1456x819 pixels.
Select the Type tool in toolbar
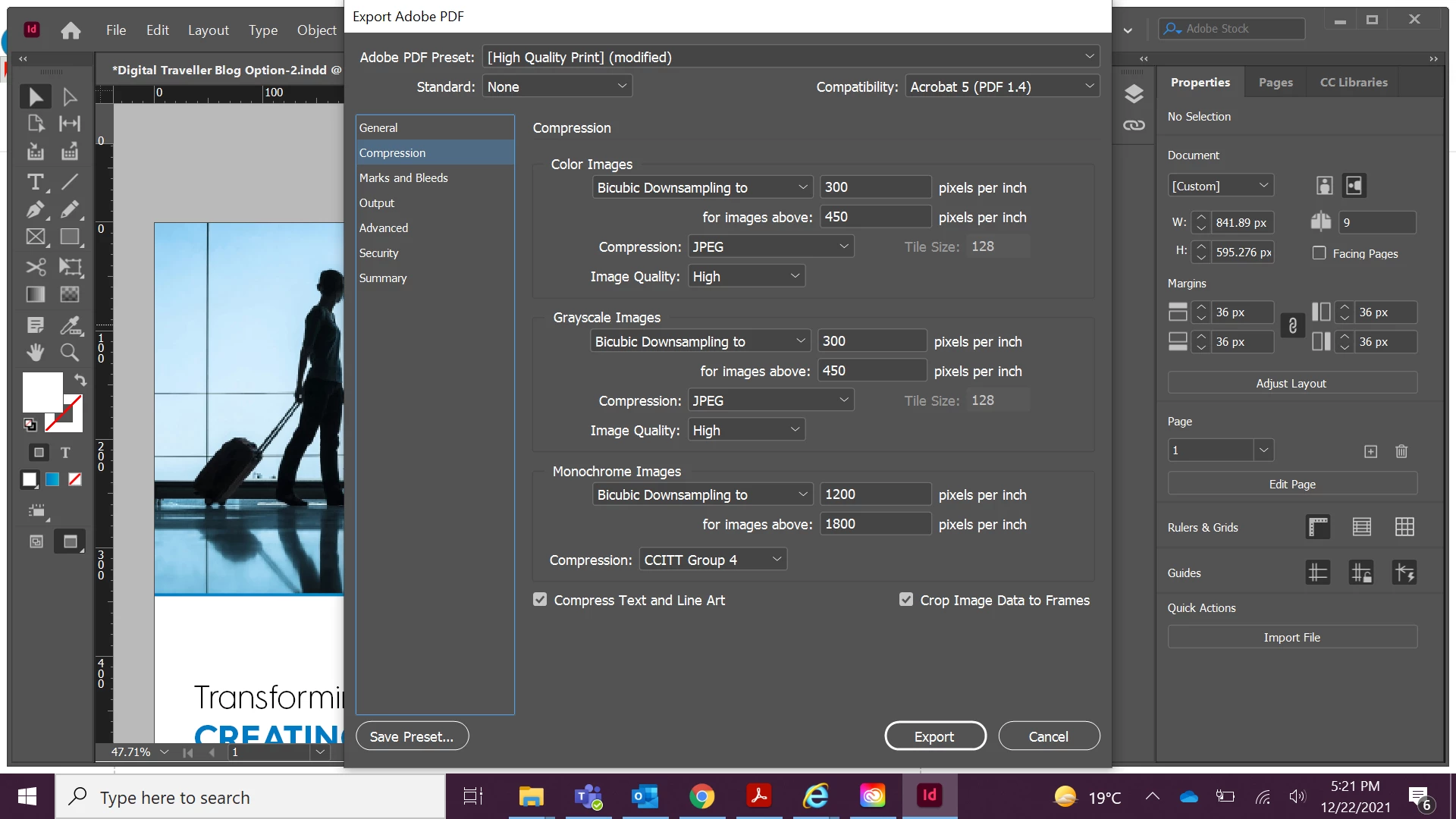tap(35, 182)
